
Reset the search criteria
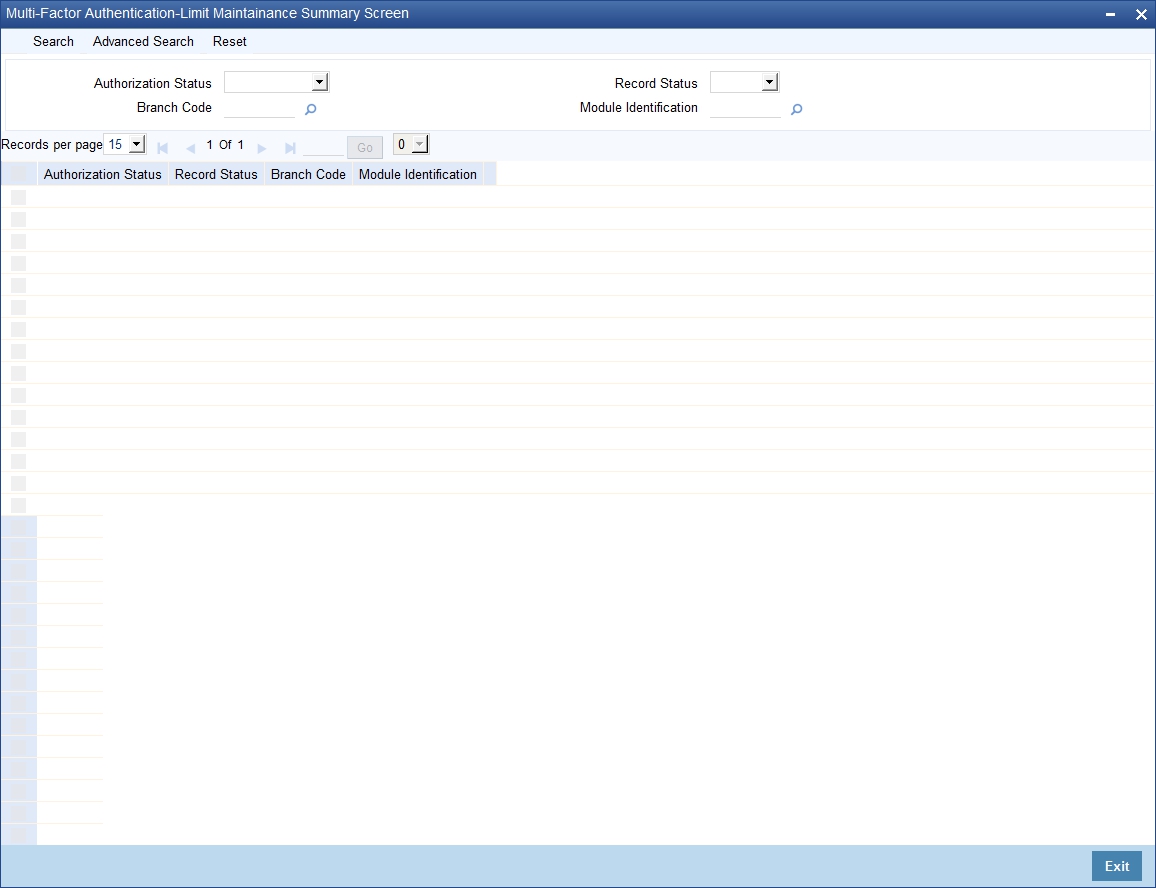[229, 41]
